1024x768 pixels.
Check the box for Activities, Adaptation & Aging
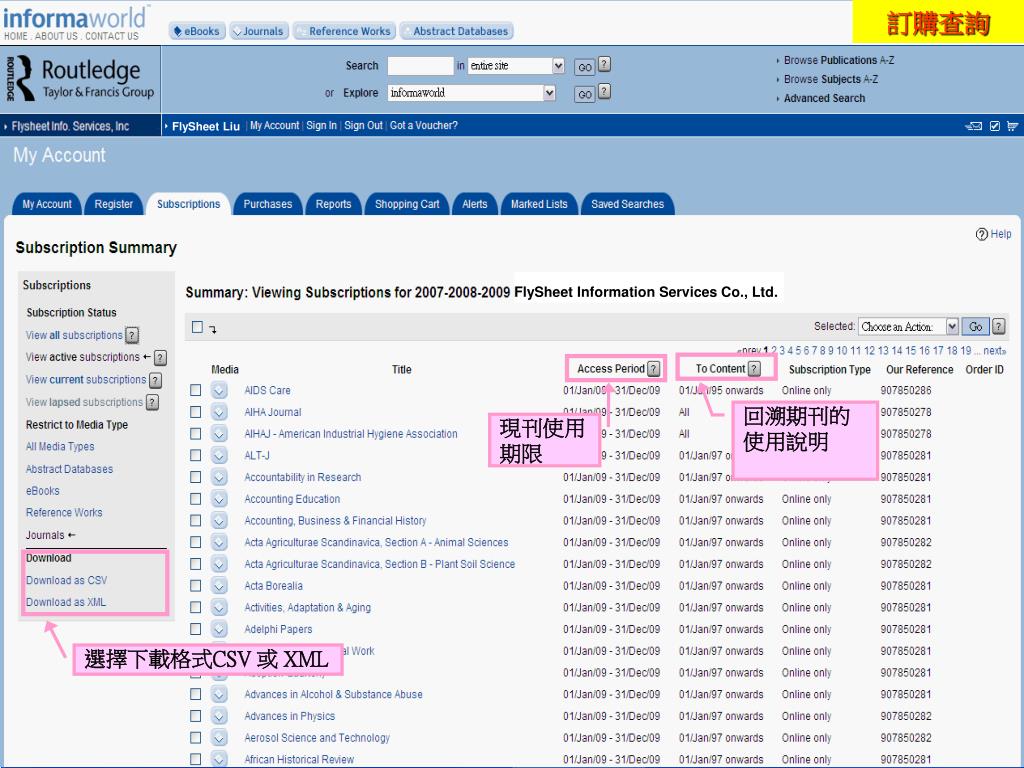pyautogui.click(x=195, y=607)
